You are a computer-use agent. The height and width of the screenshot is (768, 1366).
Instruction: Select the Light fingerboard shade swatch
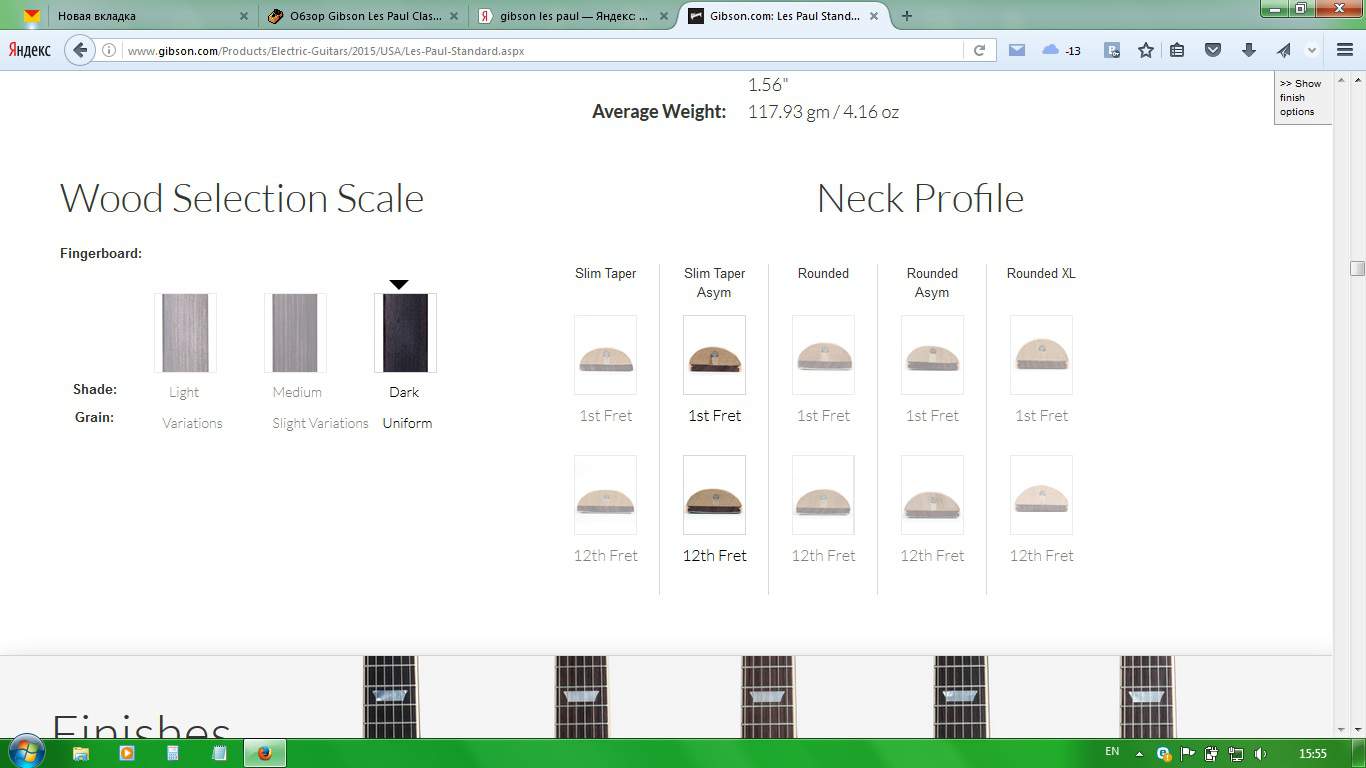point(185,333)
